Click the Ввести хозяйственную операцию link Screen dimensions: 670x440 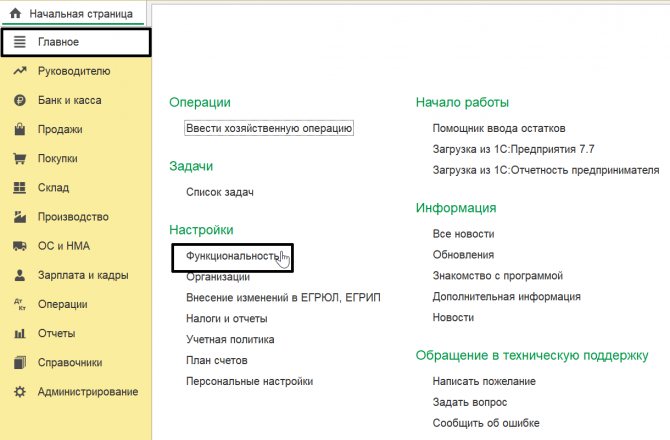(x=269, y=128)
